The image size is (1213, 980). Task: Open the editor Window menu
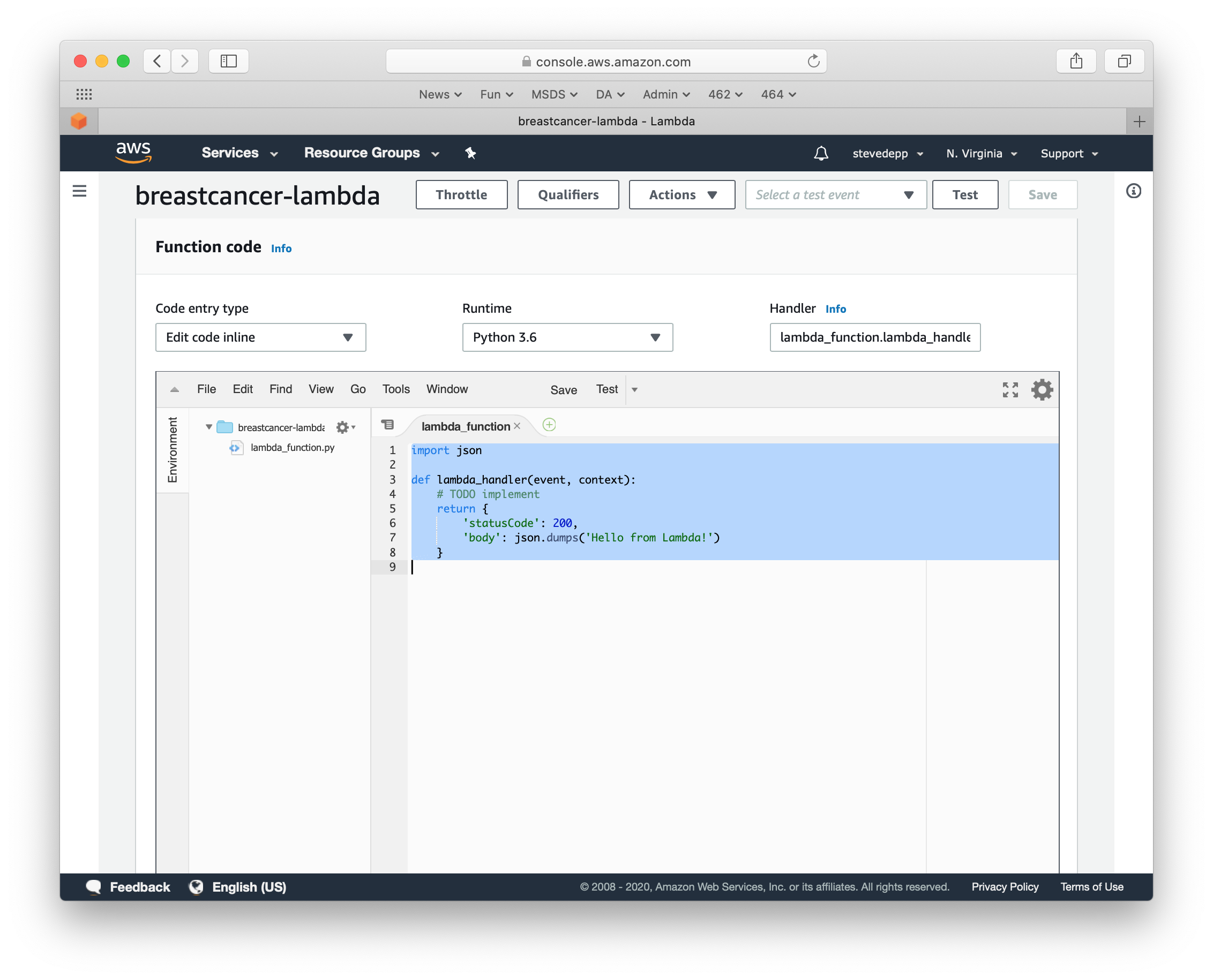click(447, 389)
